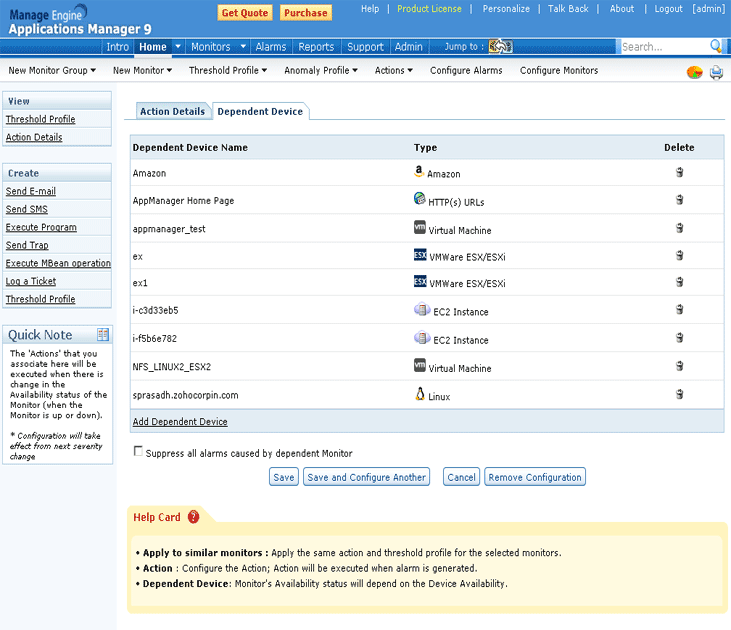Screen dimensions: 731x630
Task: Open Configure Alarms
Action: [466, 70]
